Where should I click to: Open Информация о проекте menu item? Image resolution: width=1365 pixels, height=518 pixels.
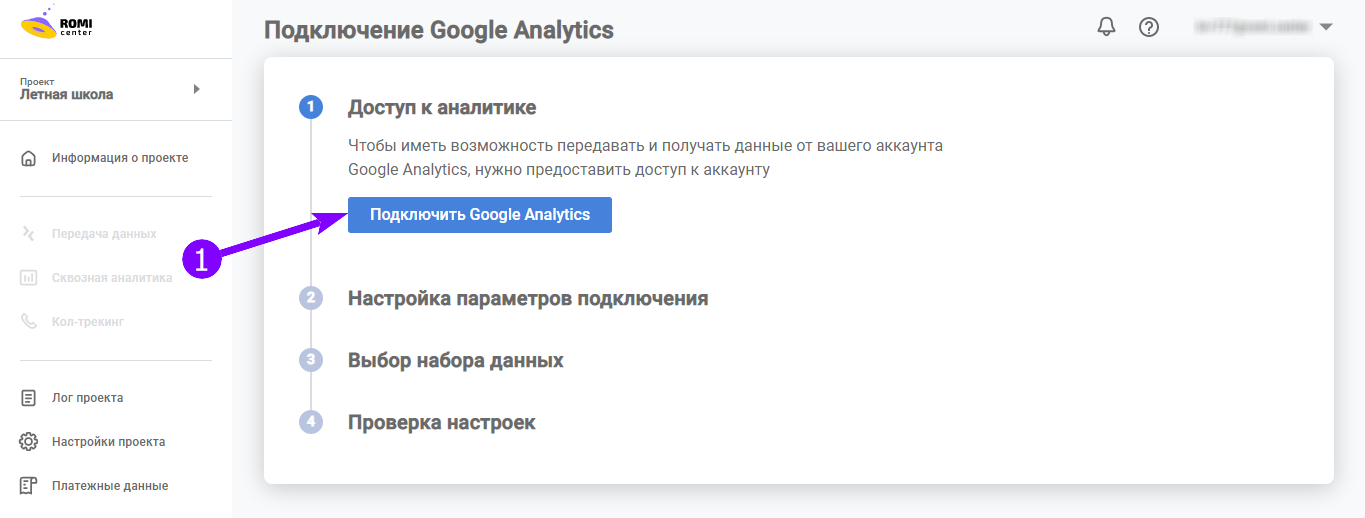pos(120,158)
